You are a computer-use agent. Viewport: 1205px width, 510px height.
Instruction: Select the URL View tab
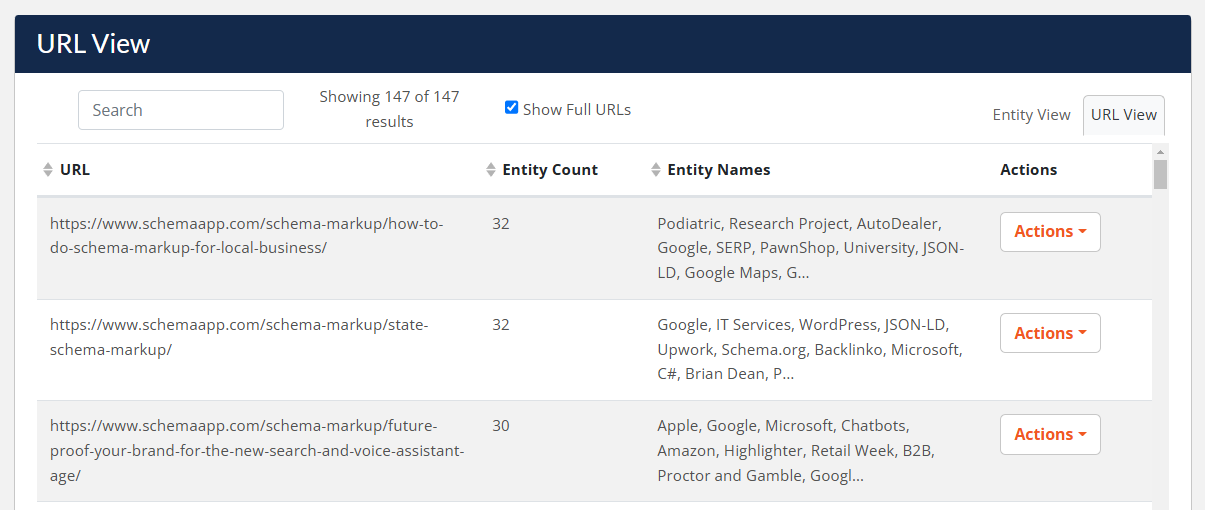(1124, 115)
